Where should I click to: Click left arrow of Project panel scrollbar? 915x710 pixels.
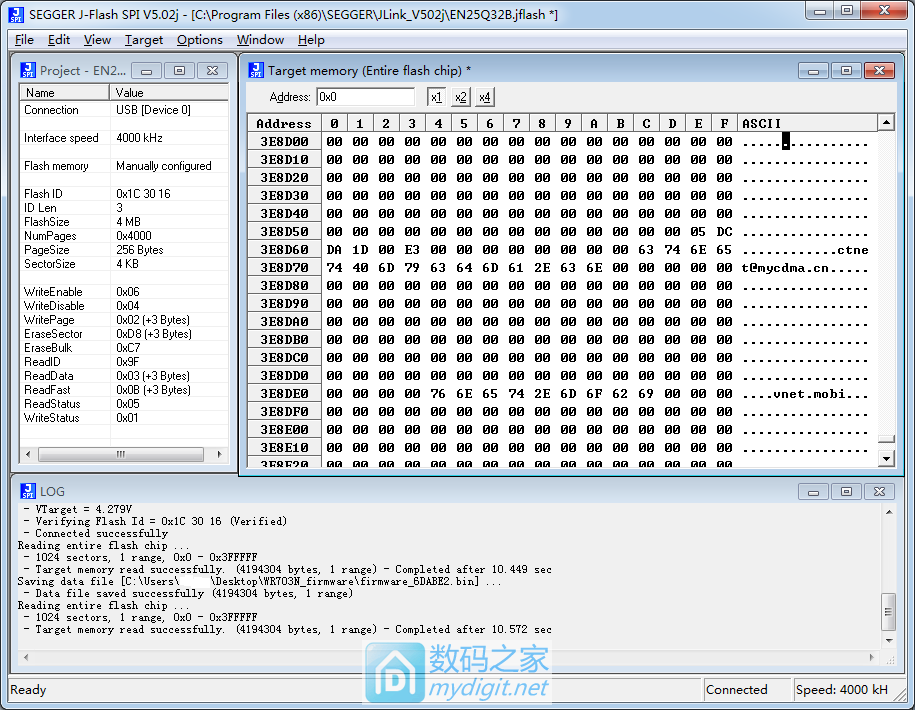coord(28,454)
